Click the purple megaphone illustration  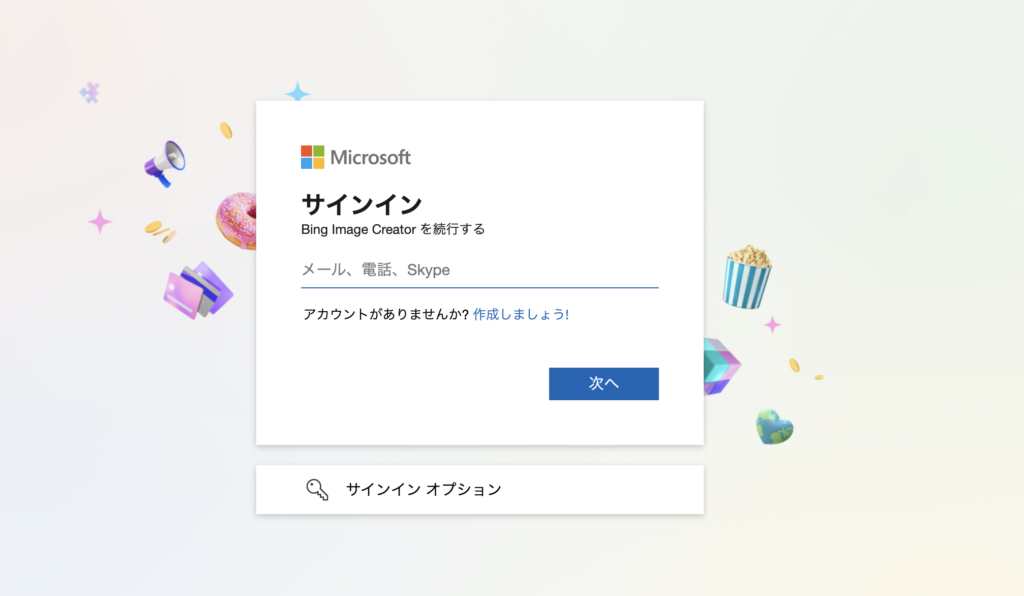coord(165,162)
